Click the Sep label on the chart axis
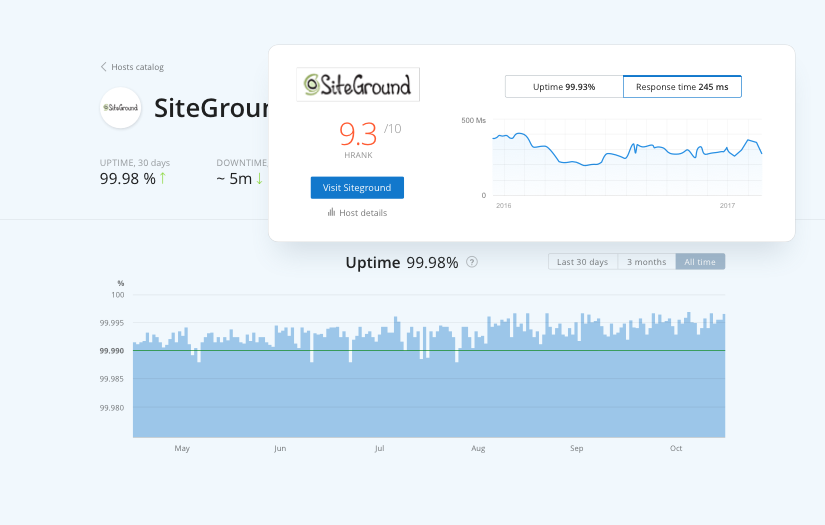The height and width of the screenshot is (525, 825). [x=577, y=448]
